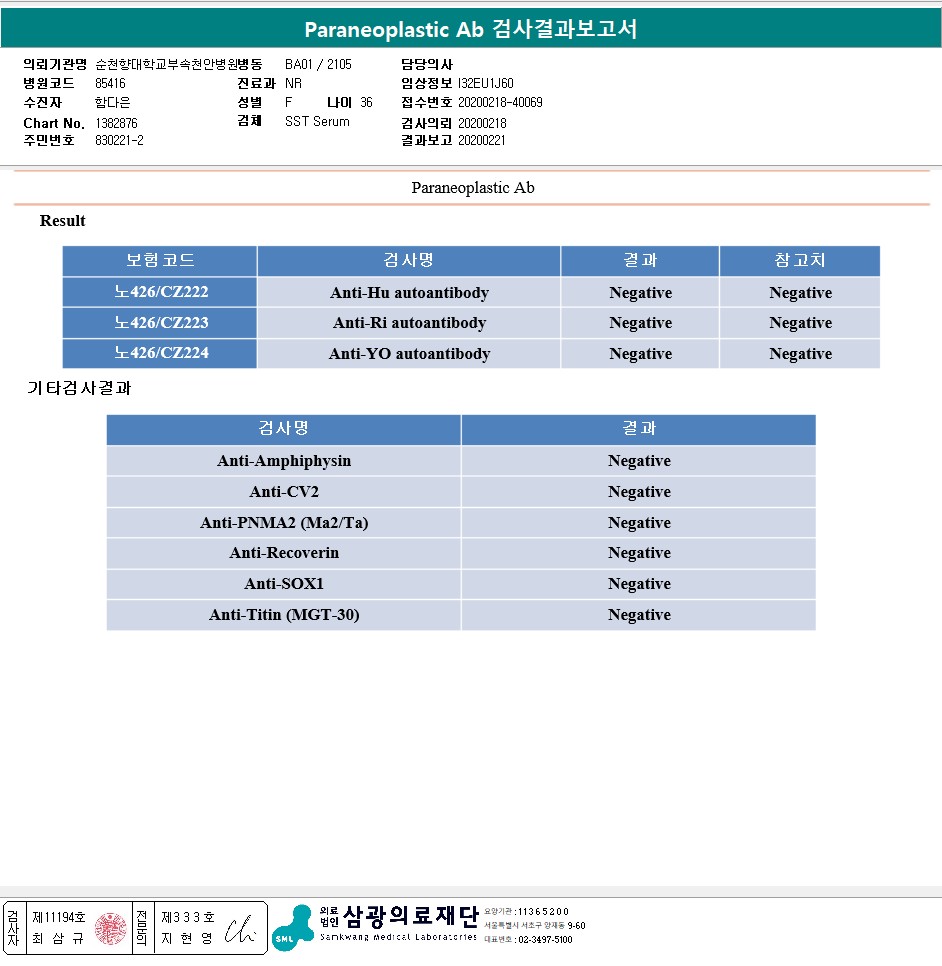Click the Anti-Amphiphysin row name

point(284,461)
